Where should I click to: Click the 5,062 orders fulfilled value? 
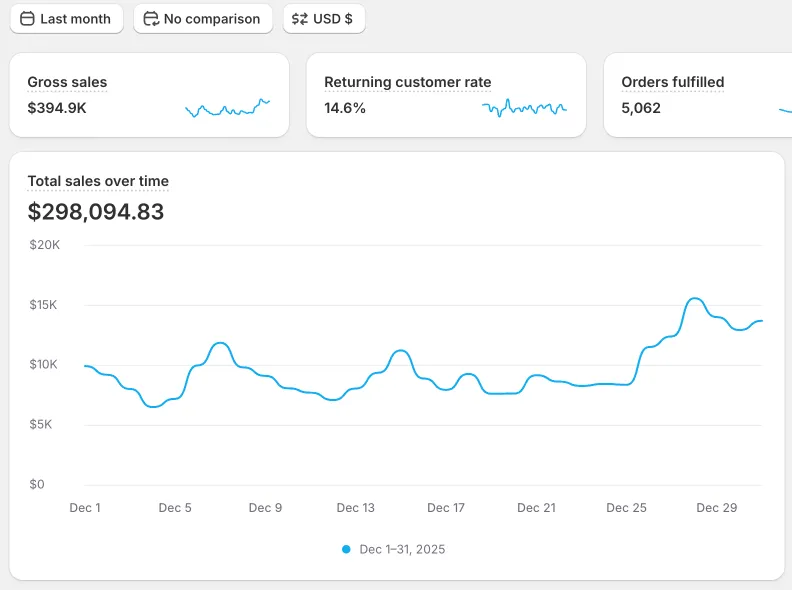641,108
